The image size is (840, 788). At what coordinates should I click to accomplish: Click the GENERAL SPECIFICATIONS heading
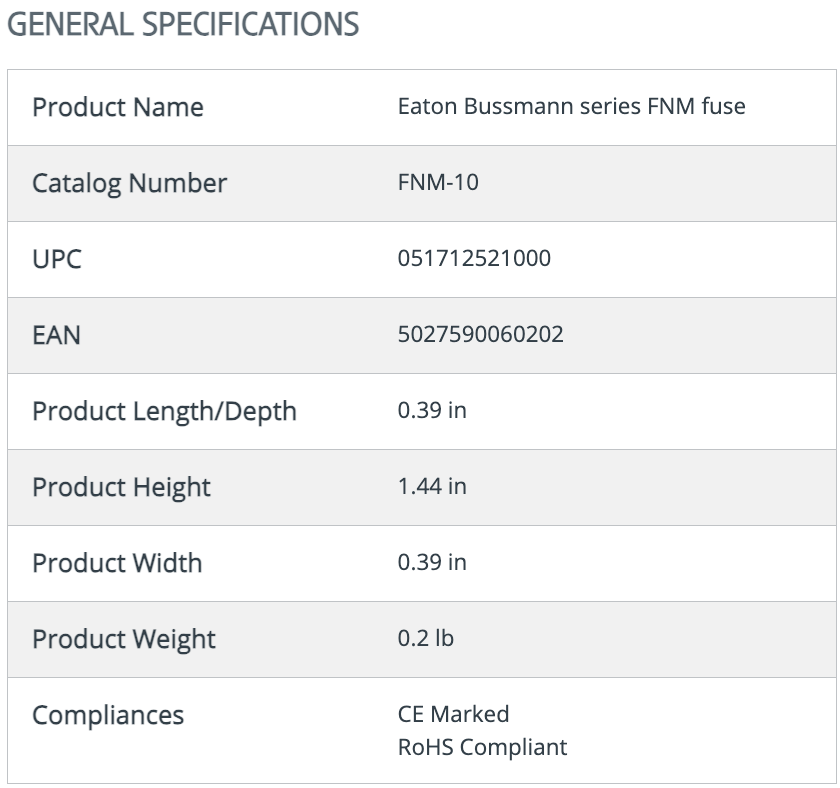[183, 24]
